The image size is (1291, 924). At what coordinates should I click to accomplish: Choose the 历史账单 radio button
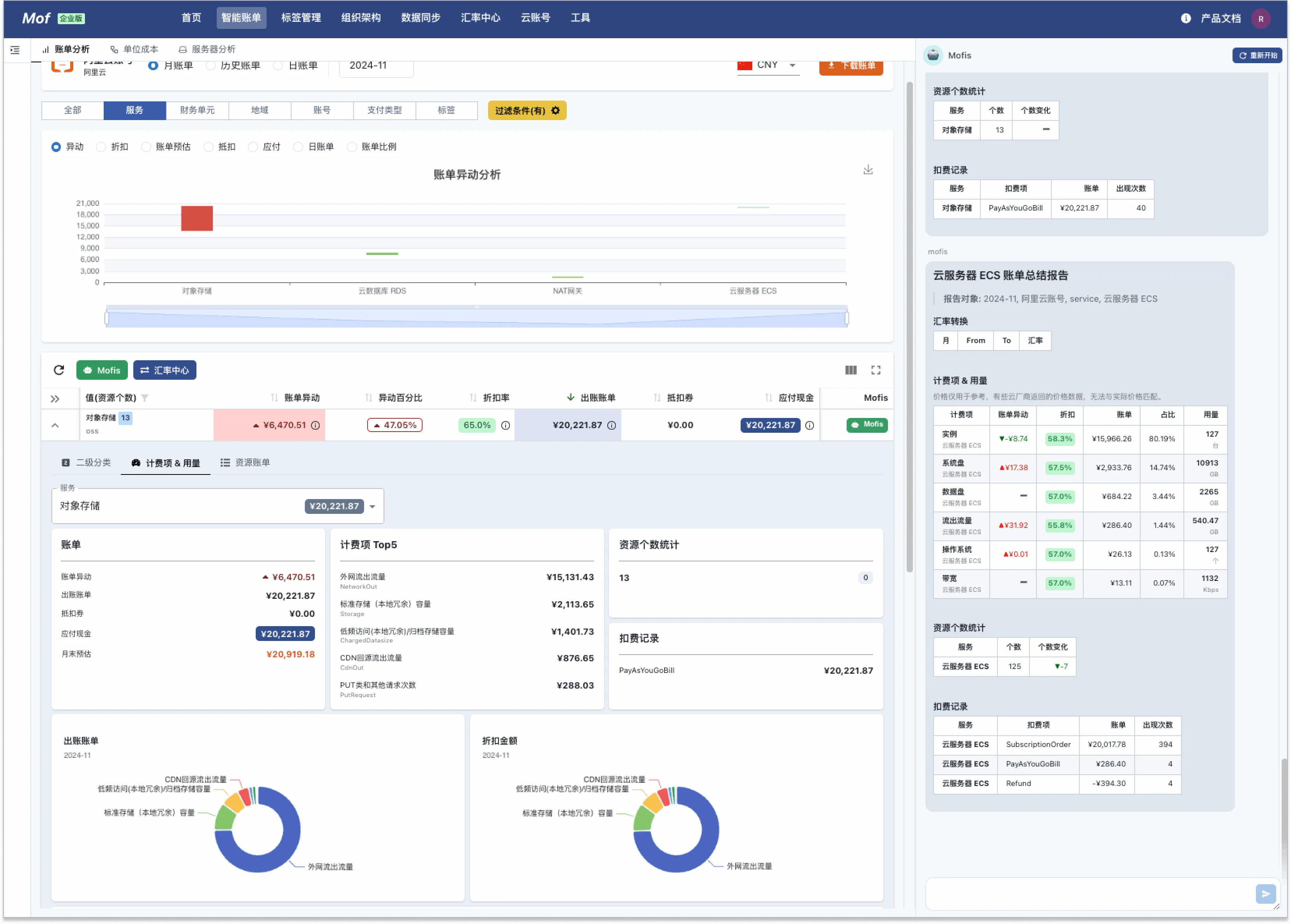coord(233,65)
